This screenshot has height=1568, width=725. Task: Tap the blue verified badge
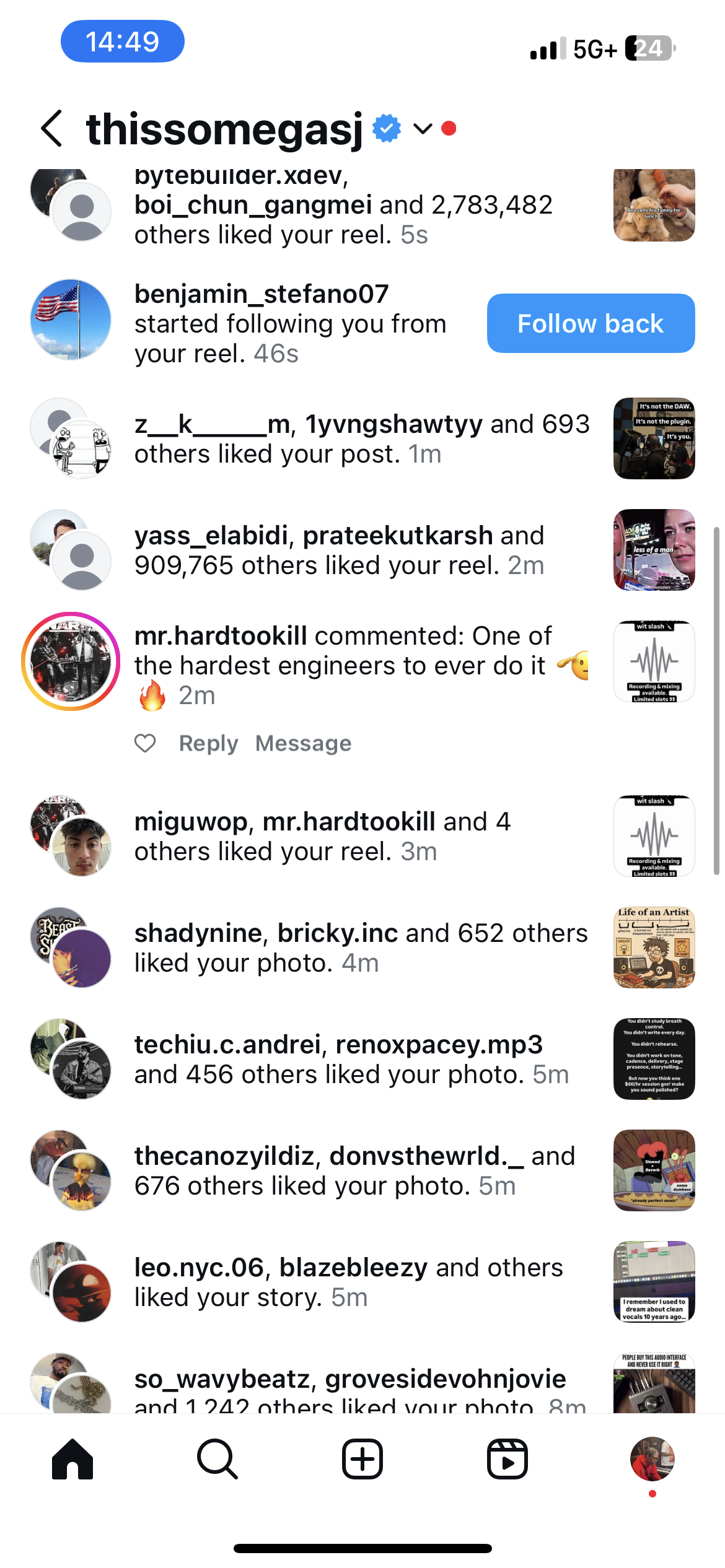[387, 129]
